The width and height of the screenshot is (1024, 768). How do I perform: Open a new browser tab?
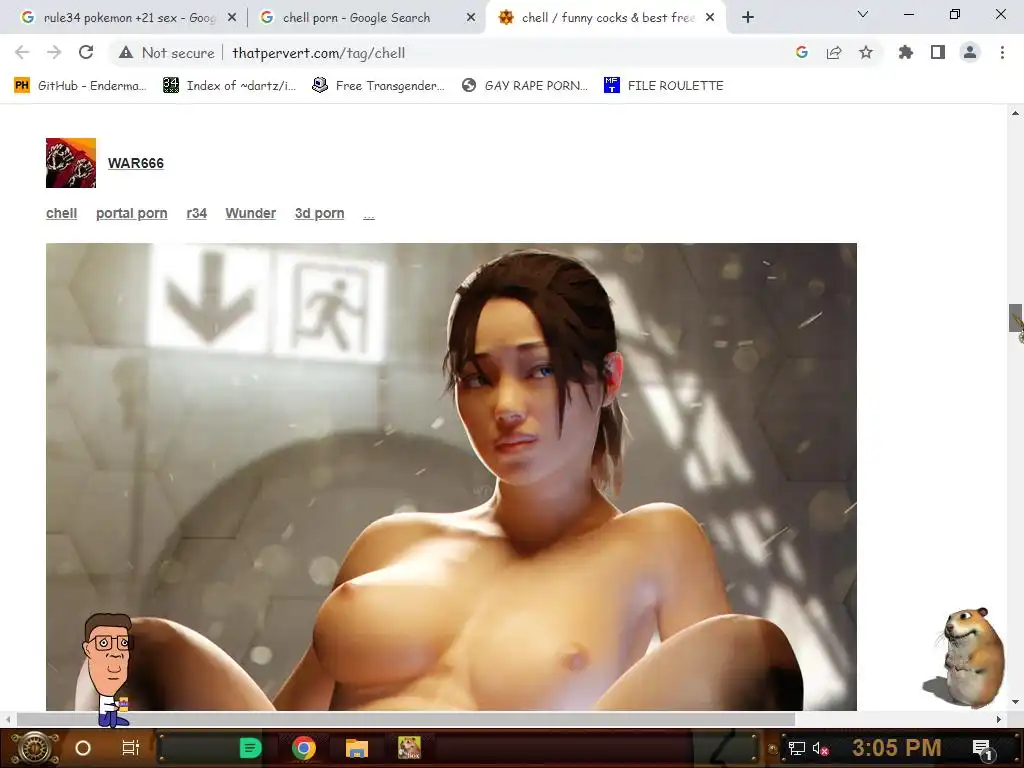[x=748, y=18]
